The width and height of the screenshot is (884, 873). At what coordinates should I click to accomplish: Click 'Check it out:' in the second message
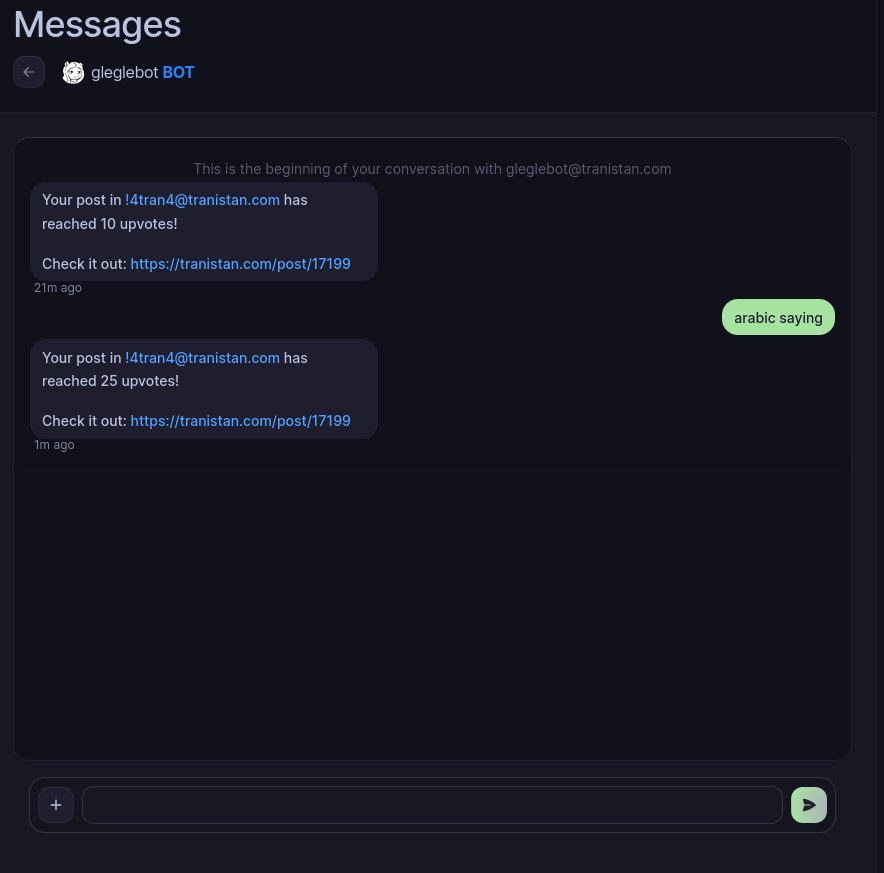[84, 421]
